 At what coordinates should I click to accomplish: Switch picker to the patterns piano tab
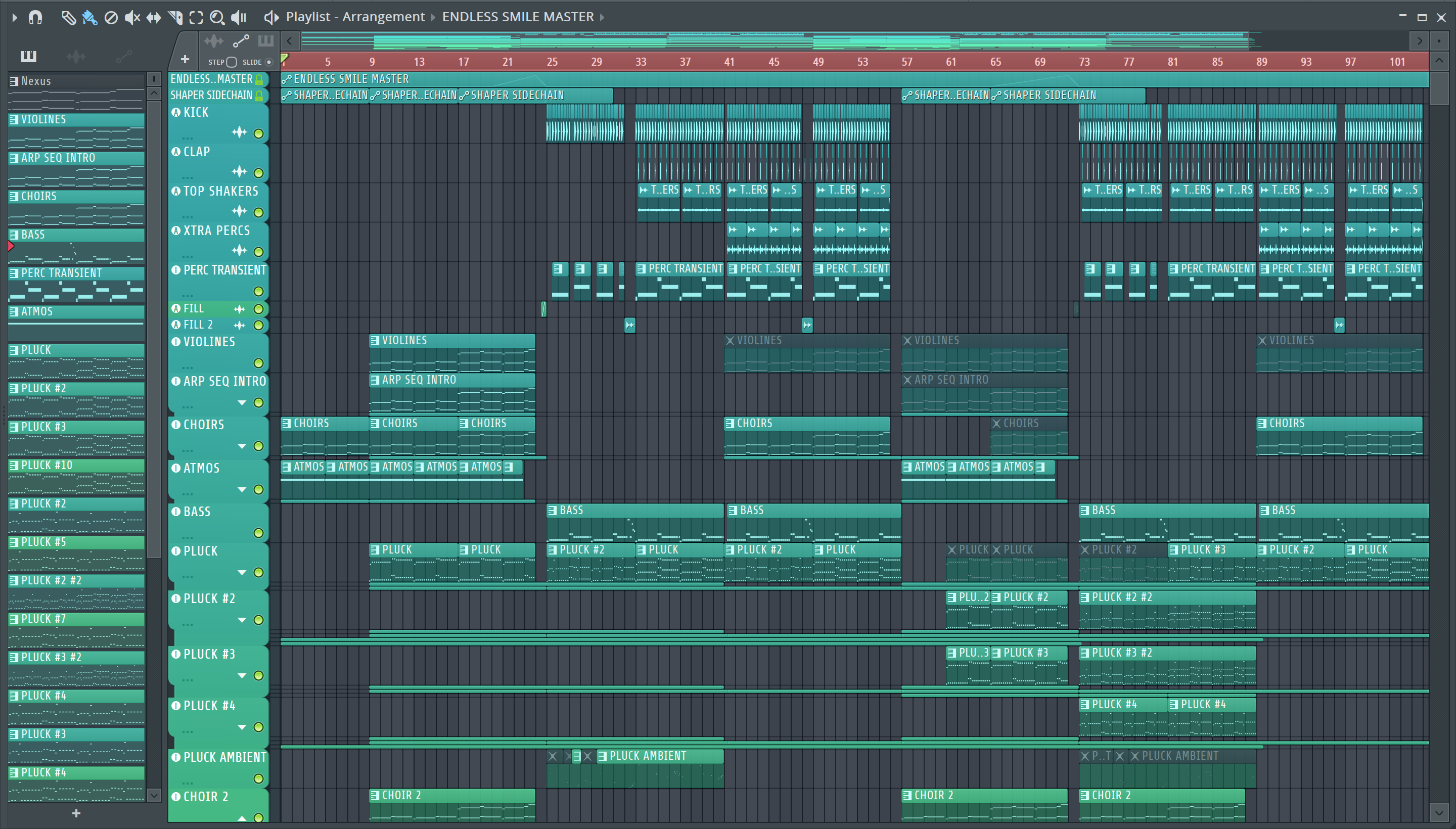pos(28,56)
